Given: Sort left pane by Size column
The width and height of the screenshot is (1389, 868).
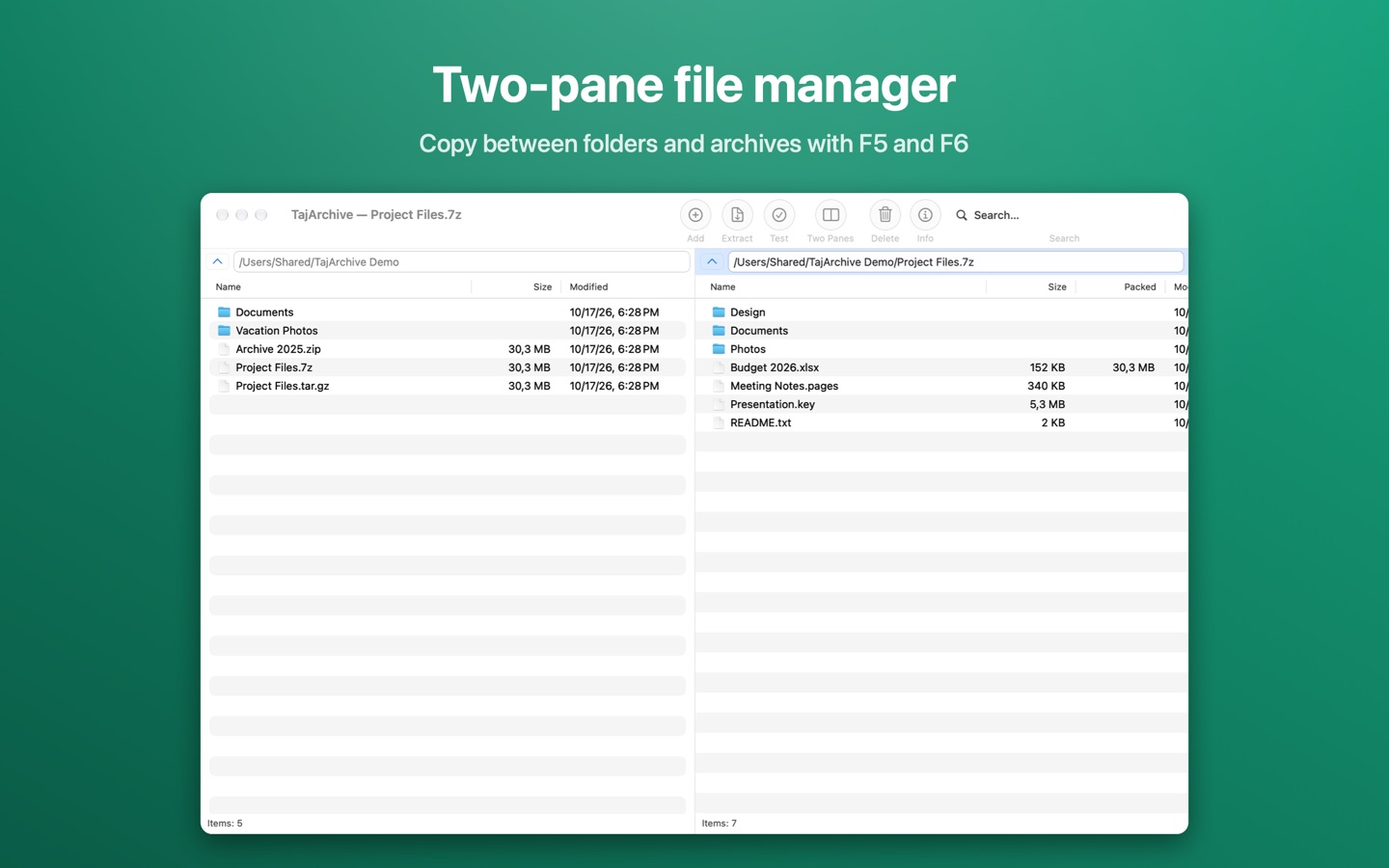Looking at the screenshot, I should pos(542,286).
